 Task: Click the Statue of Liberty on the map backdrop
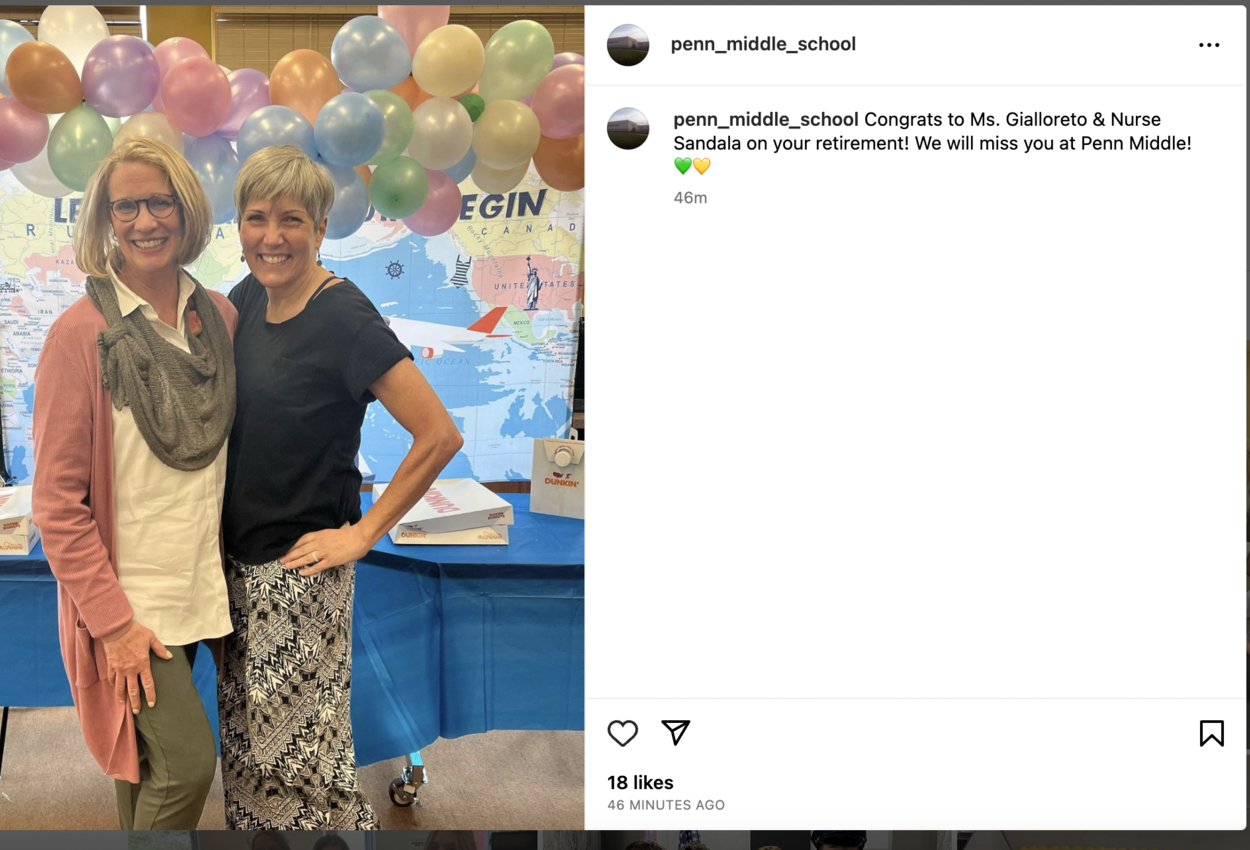[x=533, y=282]
